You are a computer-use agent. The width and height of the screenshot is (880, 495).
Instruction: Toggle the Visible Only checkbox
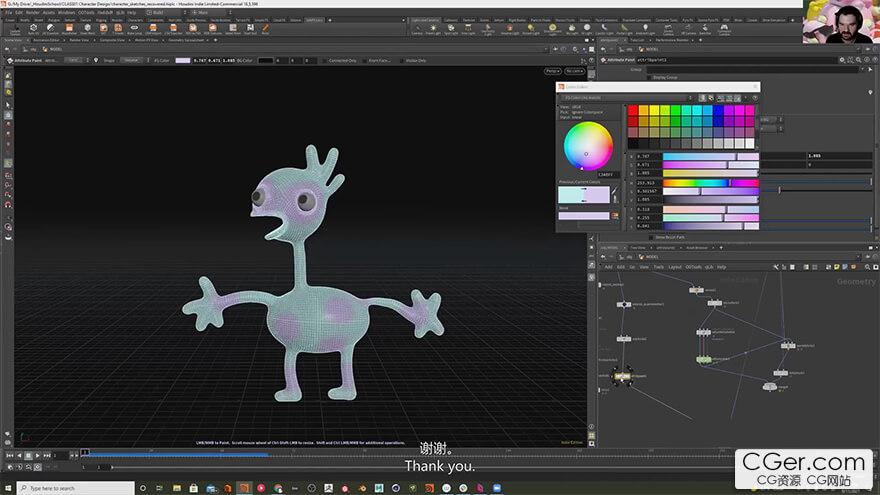(x=402, y=60)
